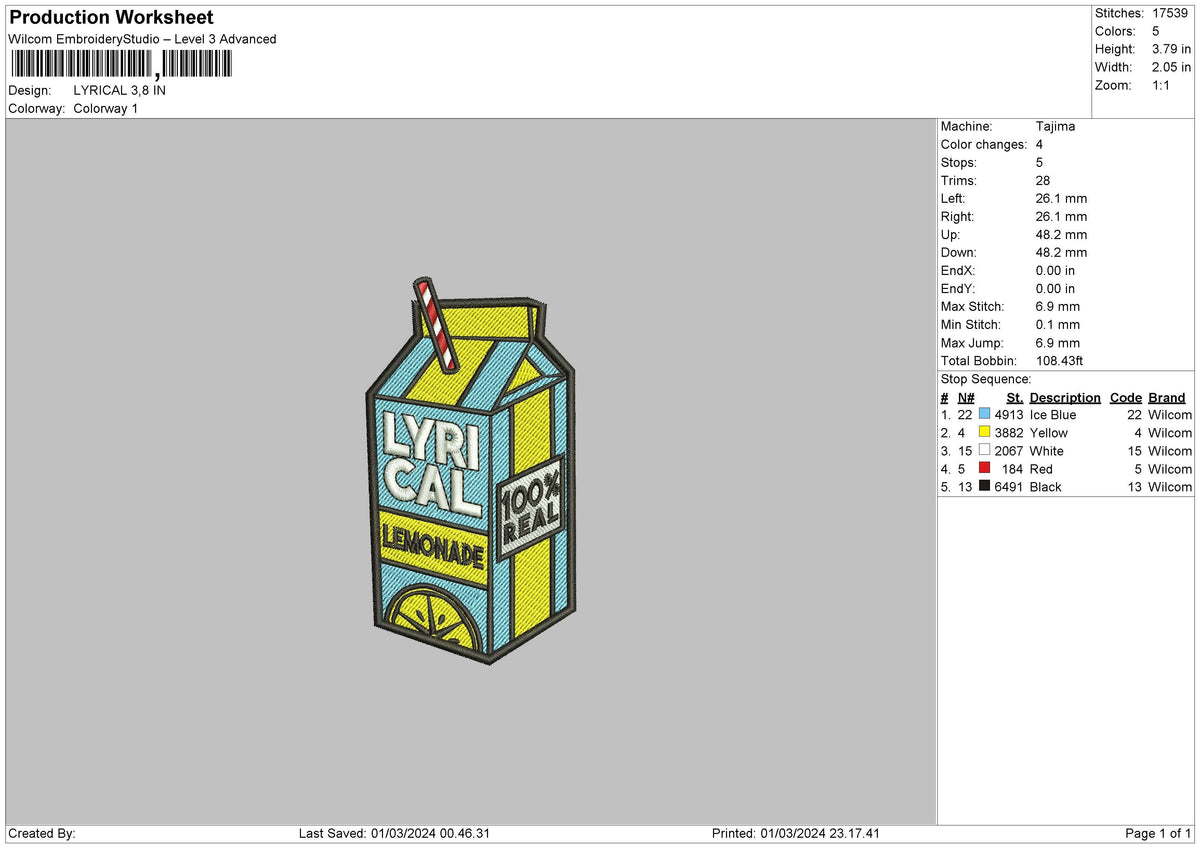The height and width of the screenshot is (848, 1200).
Task: Click the 'St.' column header
Action: pyautogui.click(x=1015, y=397)
